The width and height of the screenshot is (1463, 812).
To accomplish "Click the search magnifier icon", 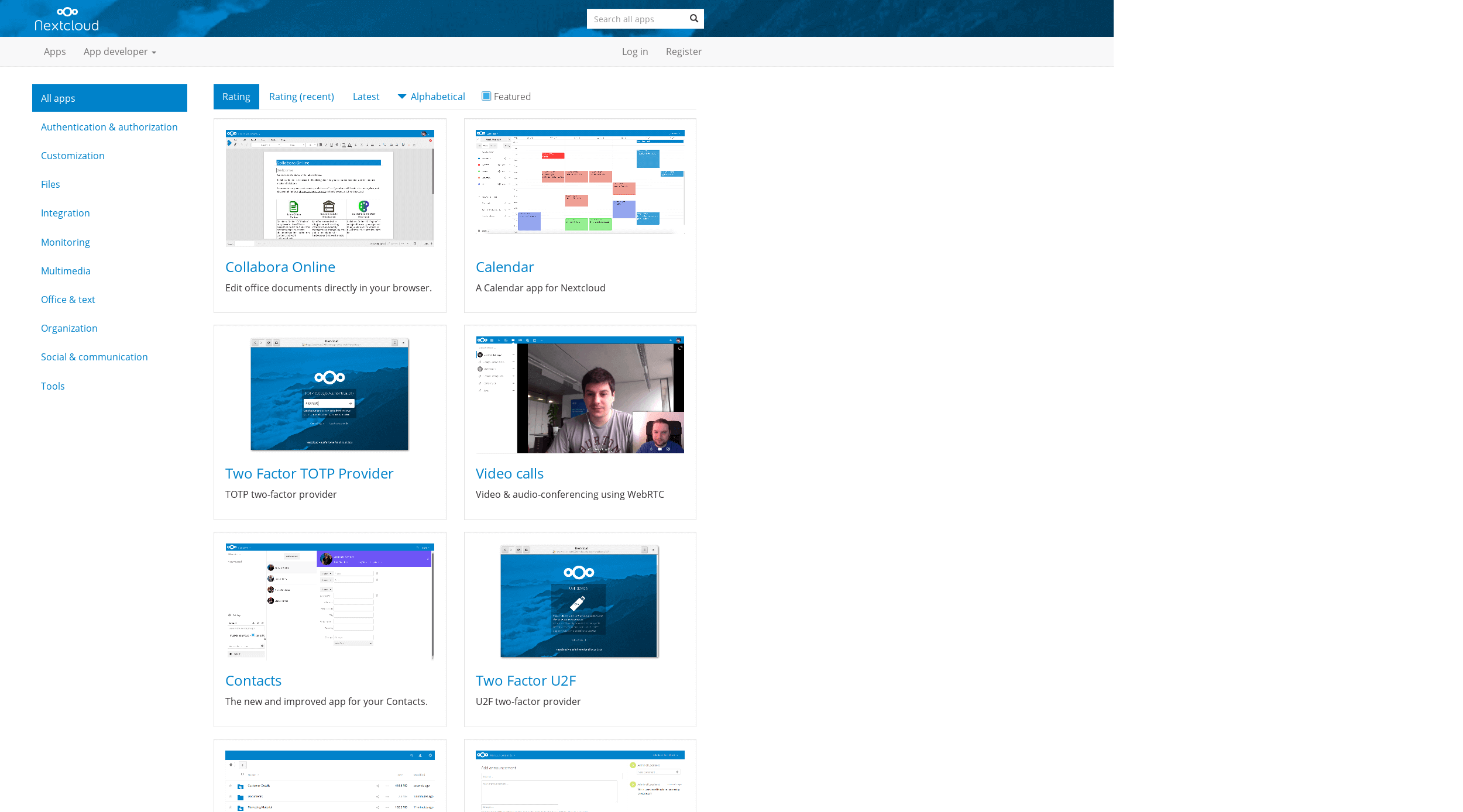I will click(x=694, y=18).
